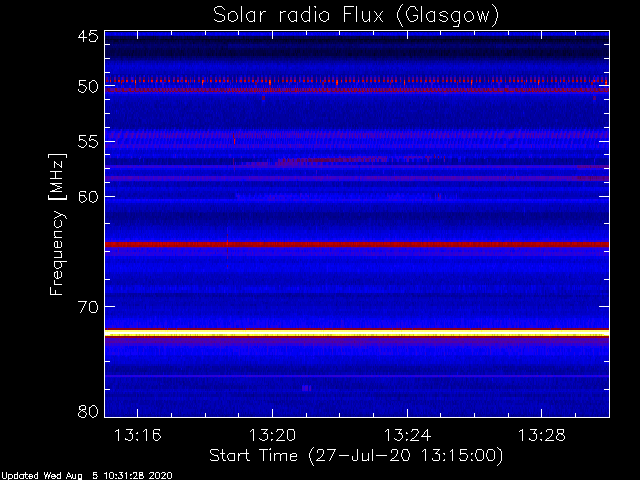The width and height of the screenshot is (640, 480).
Task: Click the 'Start Time (27-Jul-20 13:15:00)' label
Action: coord(356,456)
